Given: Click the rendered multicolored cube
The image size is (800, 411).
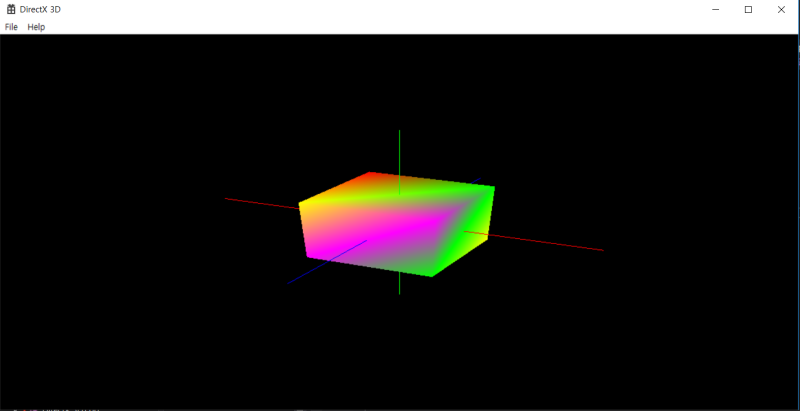Looking at the screenshot, I should [x=396, y=224].
